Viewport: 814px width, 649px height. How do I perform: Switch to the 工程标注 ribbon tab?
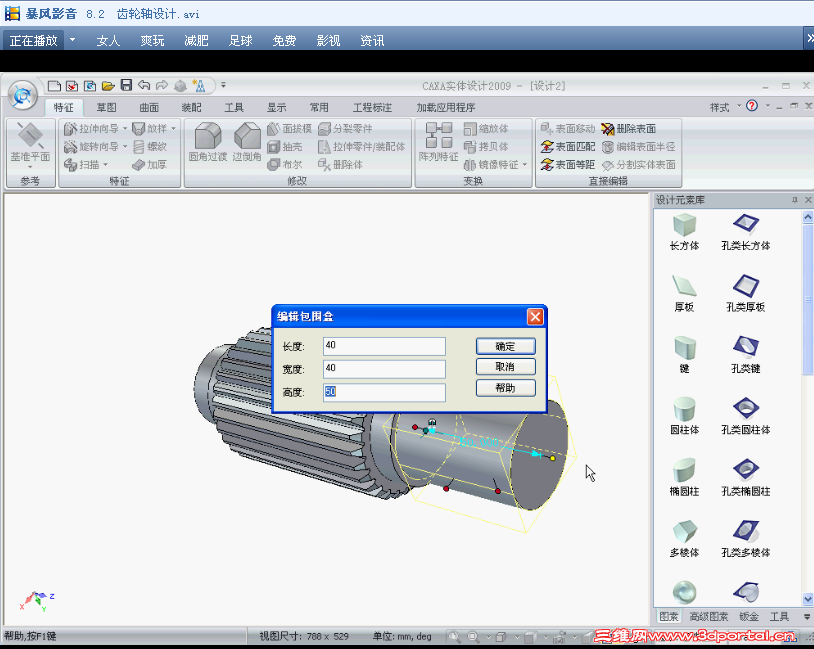pos(372,107)
